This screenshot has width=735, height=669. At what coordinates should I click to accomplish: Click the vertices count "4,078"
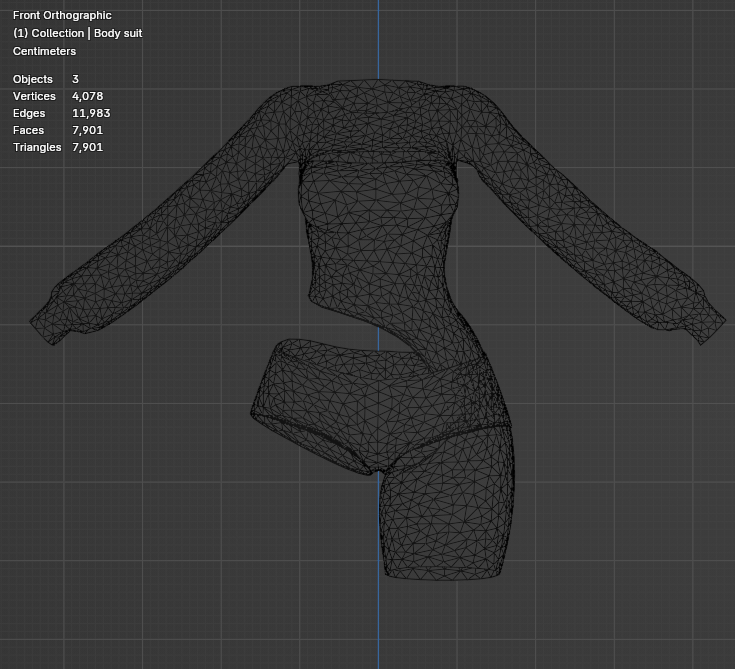(x=88, y=96)
